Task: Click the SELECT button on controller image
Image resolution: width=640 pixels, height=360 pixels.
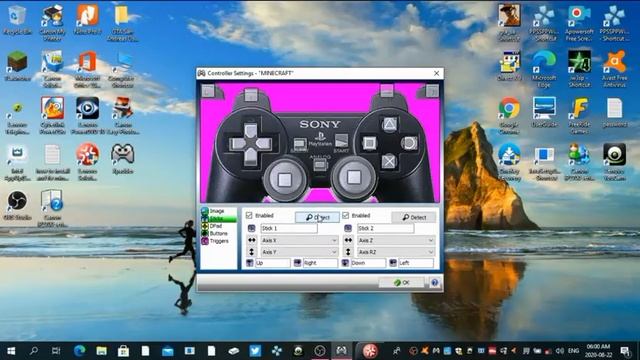Action: point(300,144)
